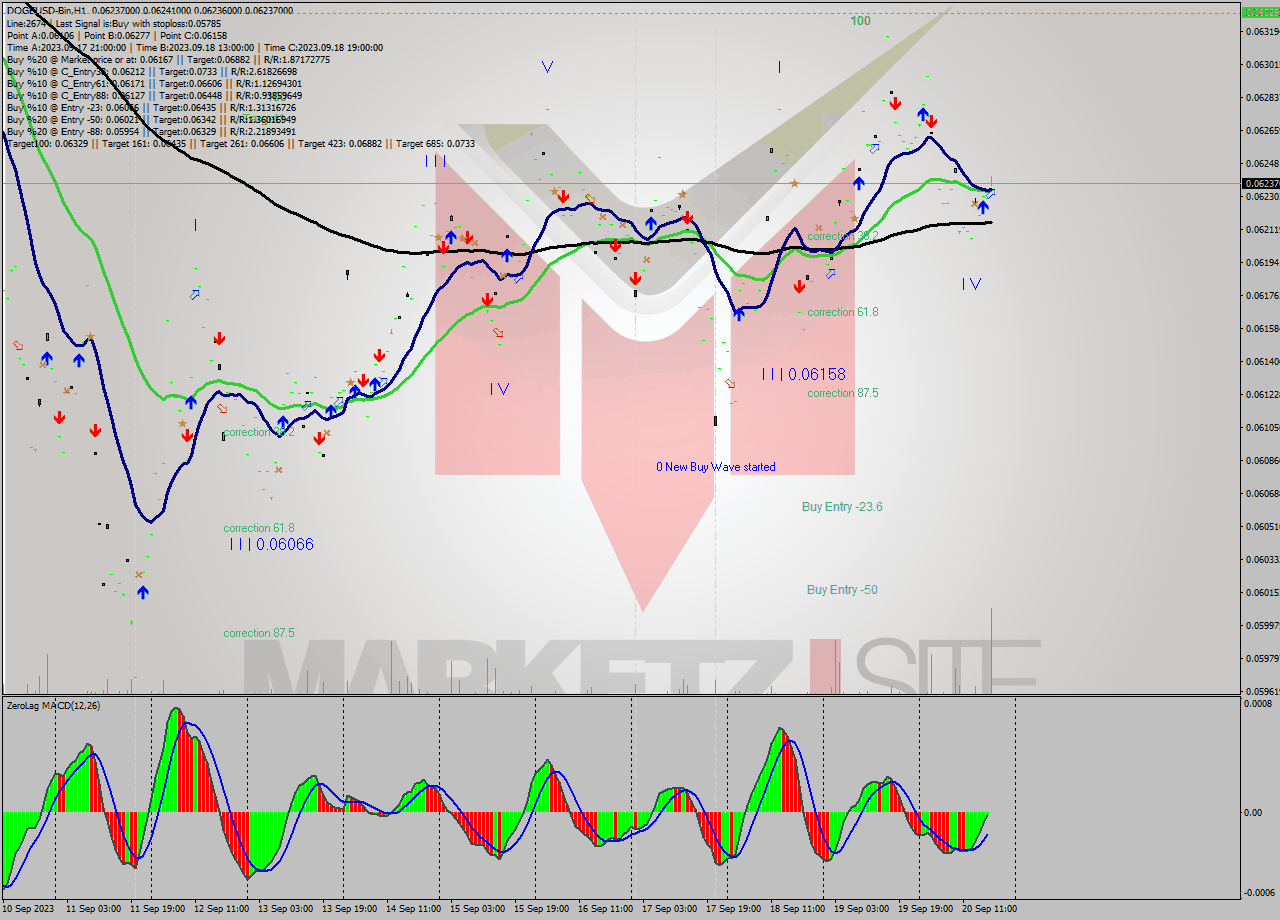Click the '0 New Buy Wave started' label
The width and height of the screenshot is (1280, 920).
(716, 467)
